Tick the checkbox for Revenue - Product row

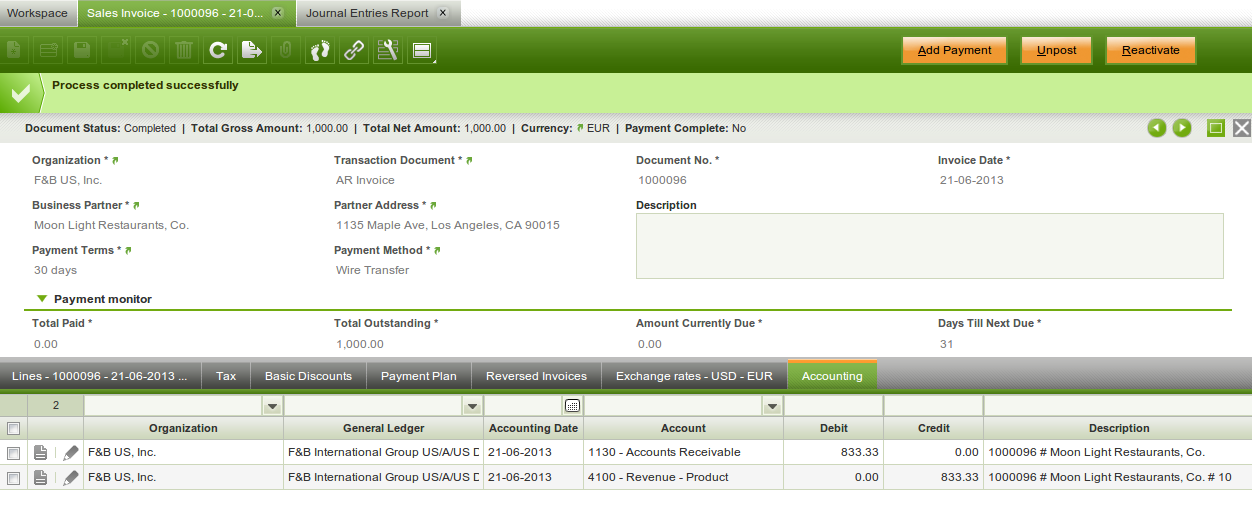pyautogui.click(x=13, y=478)
